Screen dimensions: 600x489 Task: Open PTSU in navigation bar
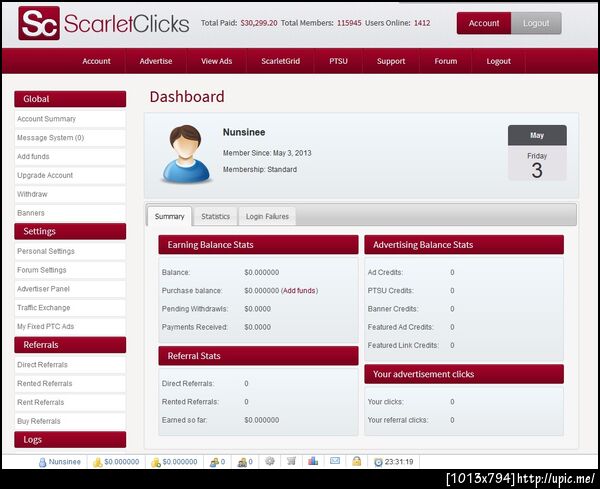(x=338, y=61)
